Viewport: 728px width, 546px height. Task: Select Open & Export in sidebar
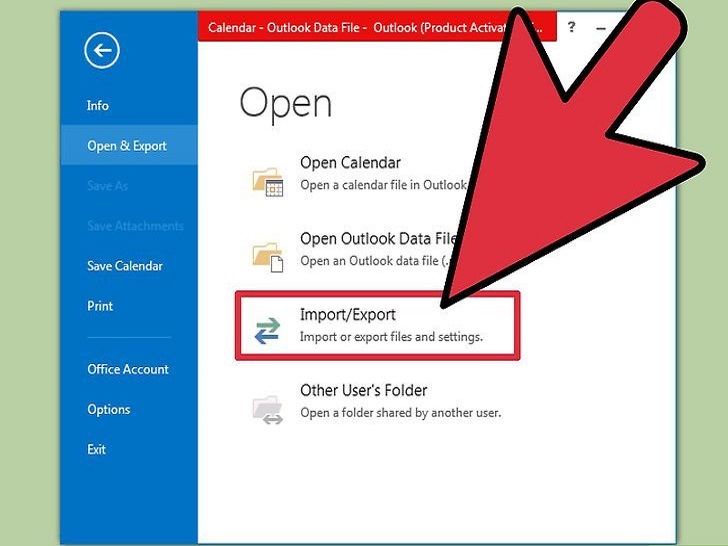127,146
